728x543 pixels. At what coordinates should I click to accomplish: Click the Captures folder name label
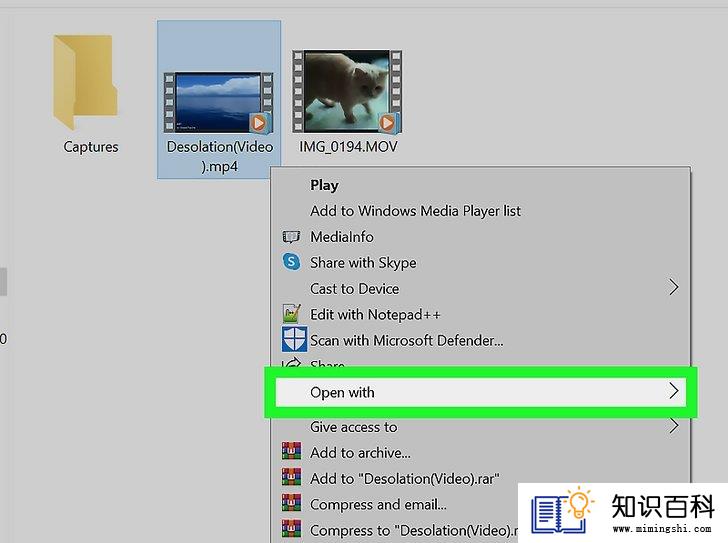(91, 147)
